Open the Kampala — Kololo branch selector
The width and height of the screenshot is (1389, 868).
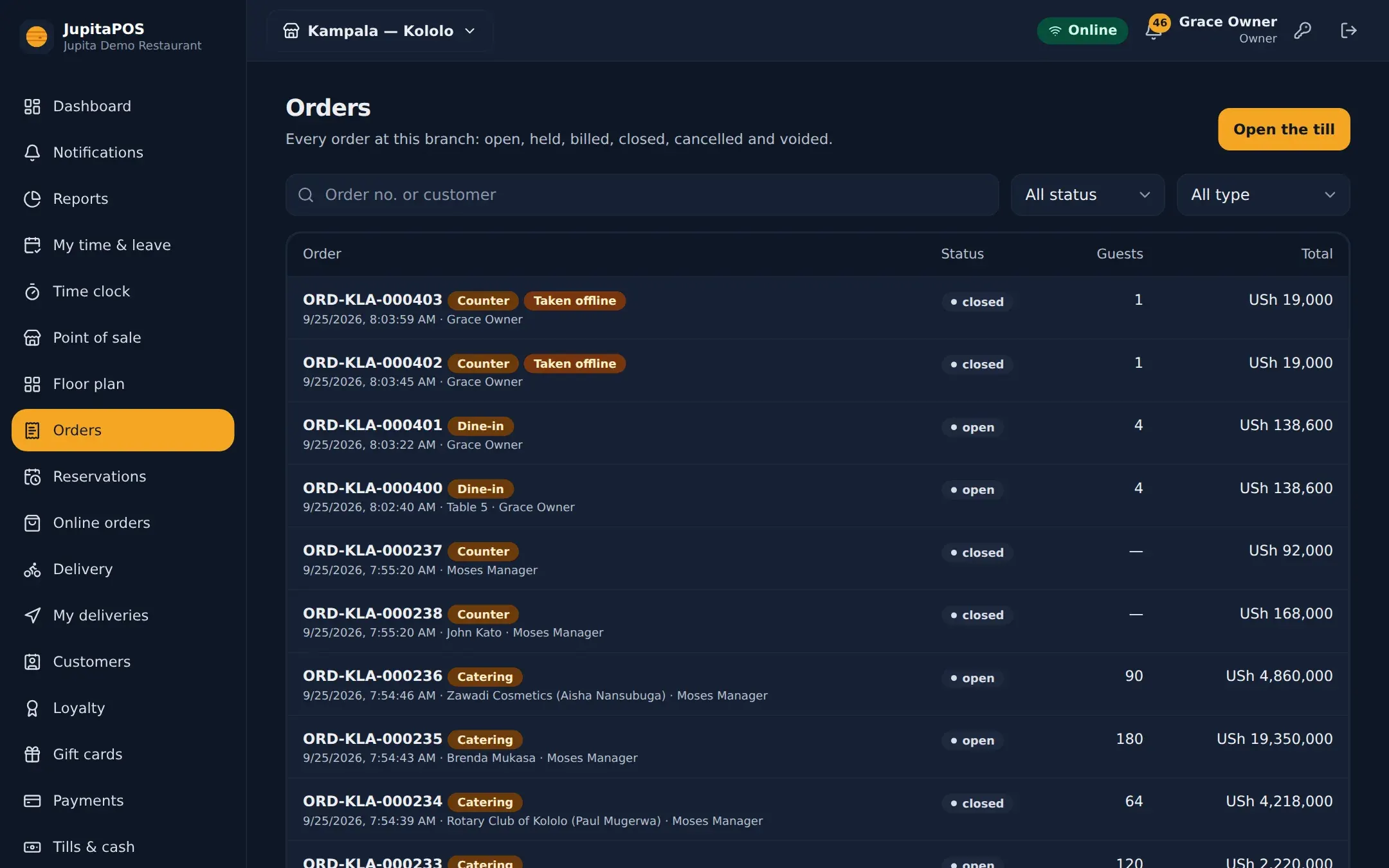pos(379,31)
